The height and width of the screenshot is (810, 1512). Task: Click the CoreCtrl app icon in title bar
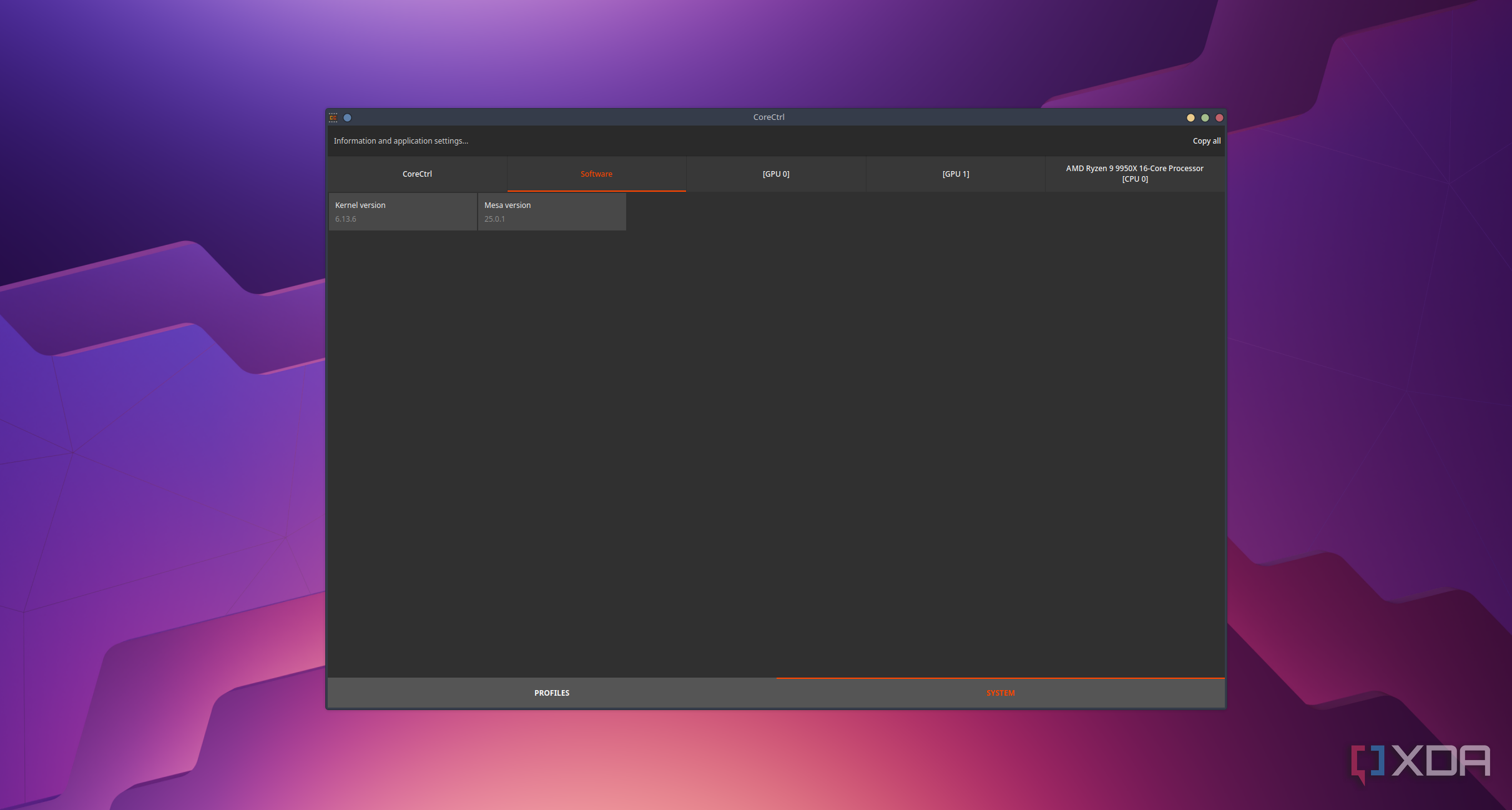[x=333, y=117]
